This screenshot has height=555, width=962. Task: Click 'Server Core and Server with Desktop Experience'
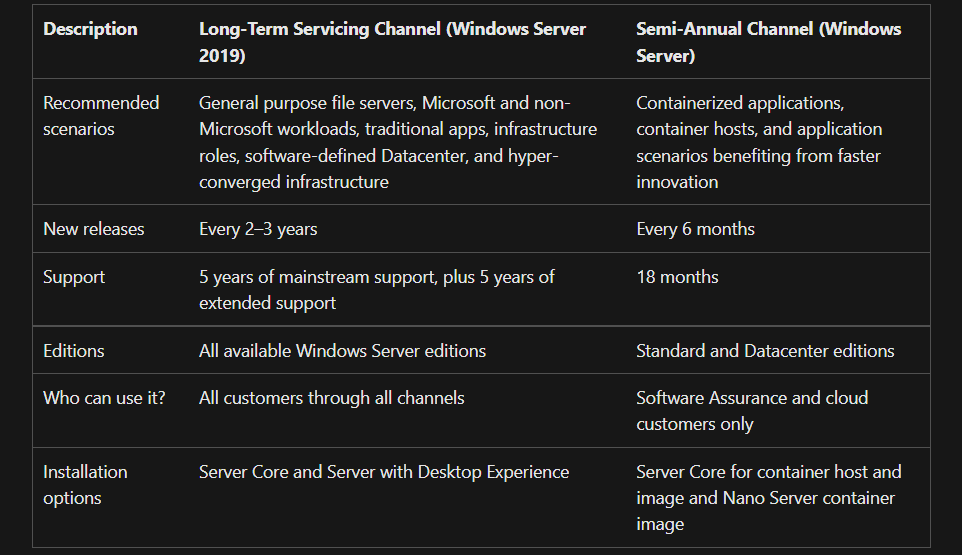click(384, 472)
